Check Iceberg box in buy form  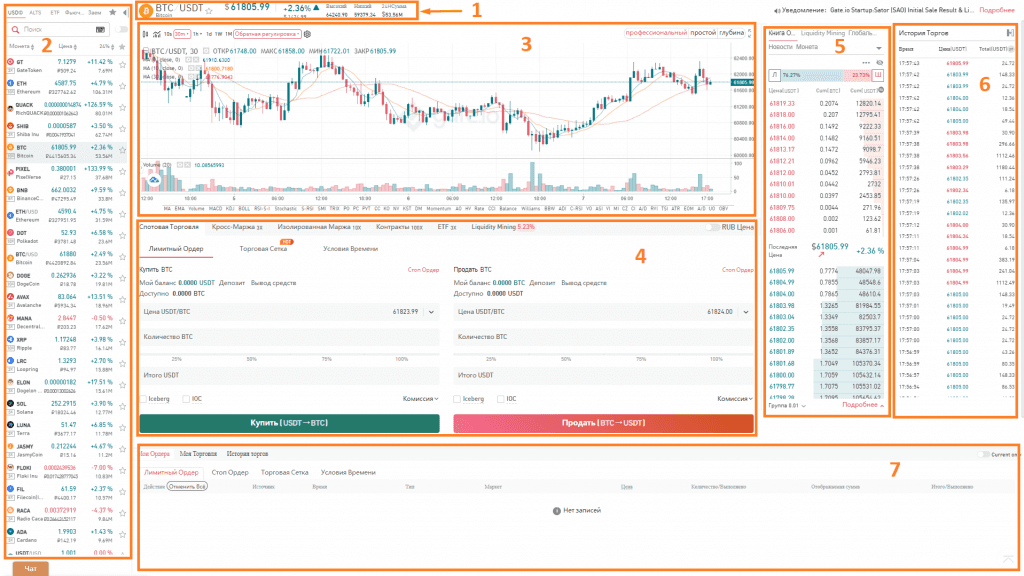coord(143,398)
